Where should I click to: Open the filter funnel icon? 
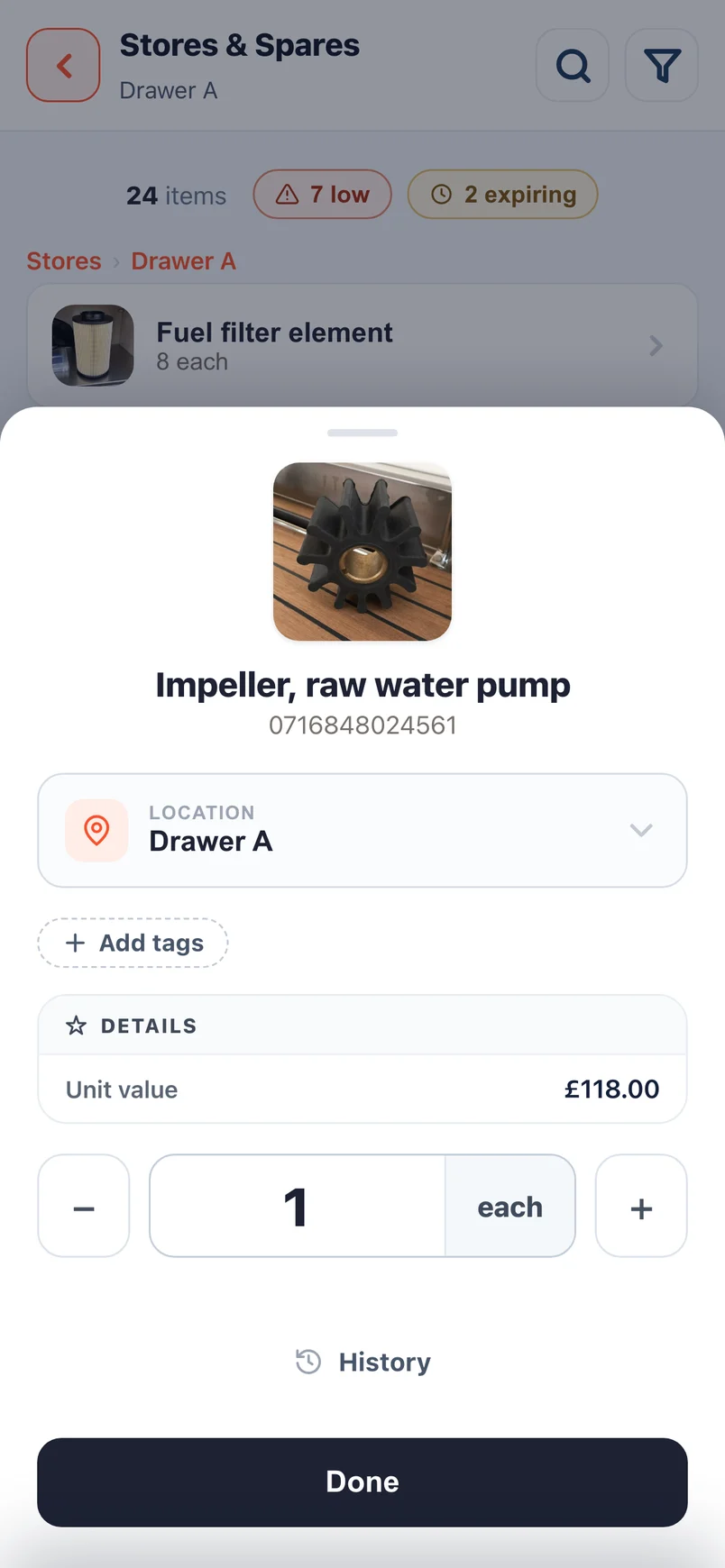[x=661, y=65]
